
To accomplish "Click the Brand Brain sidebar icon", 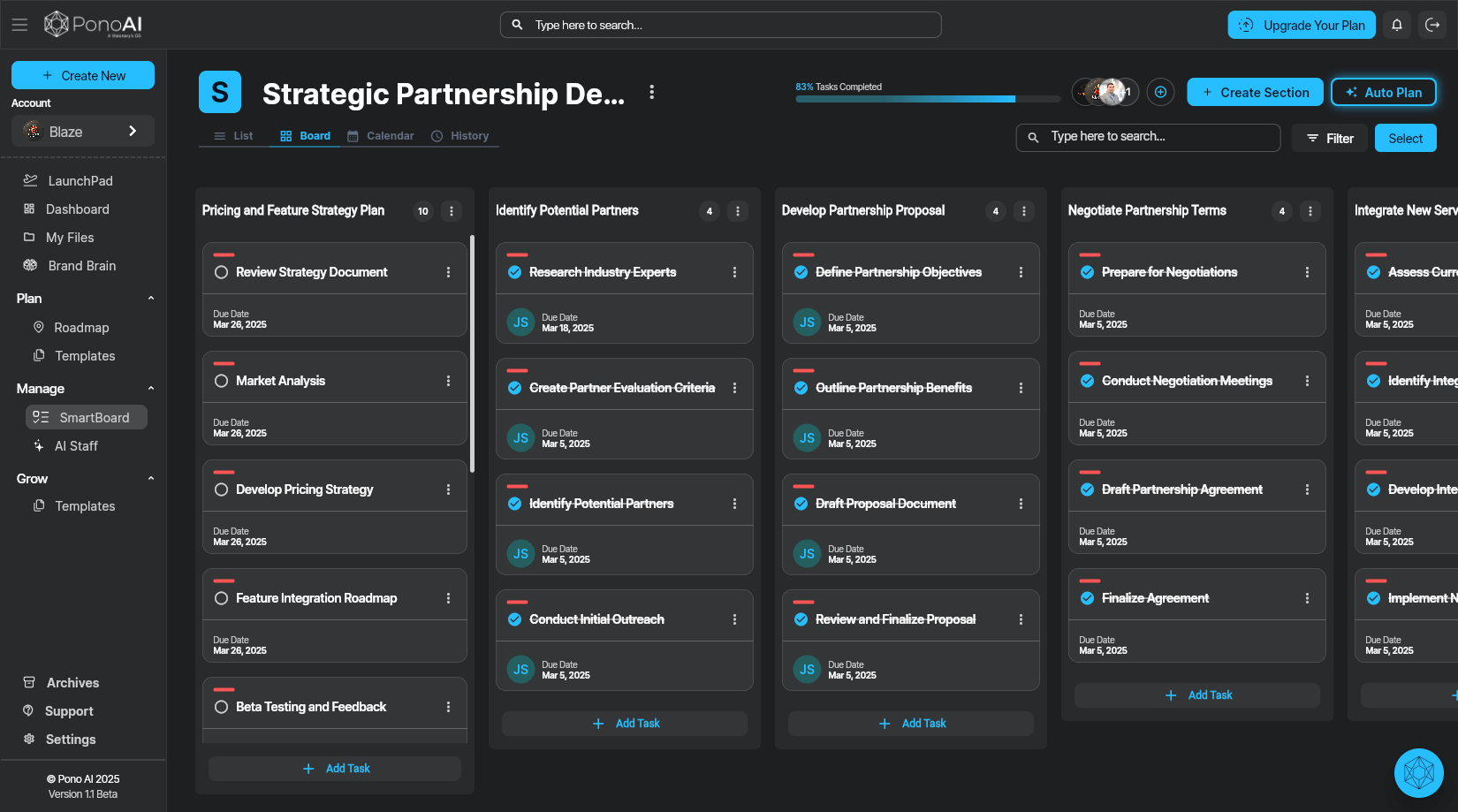I will coord(29,265).
